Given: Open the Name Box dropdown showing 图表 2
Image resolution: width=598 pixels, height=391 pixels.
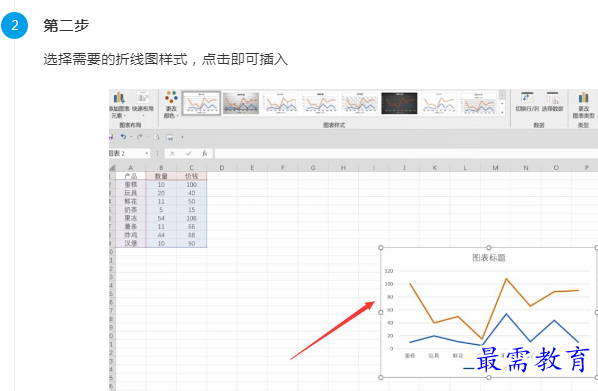Looking at the screenshot, I should (x=147, y=153).
